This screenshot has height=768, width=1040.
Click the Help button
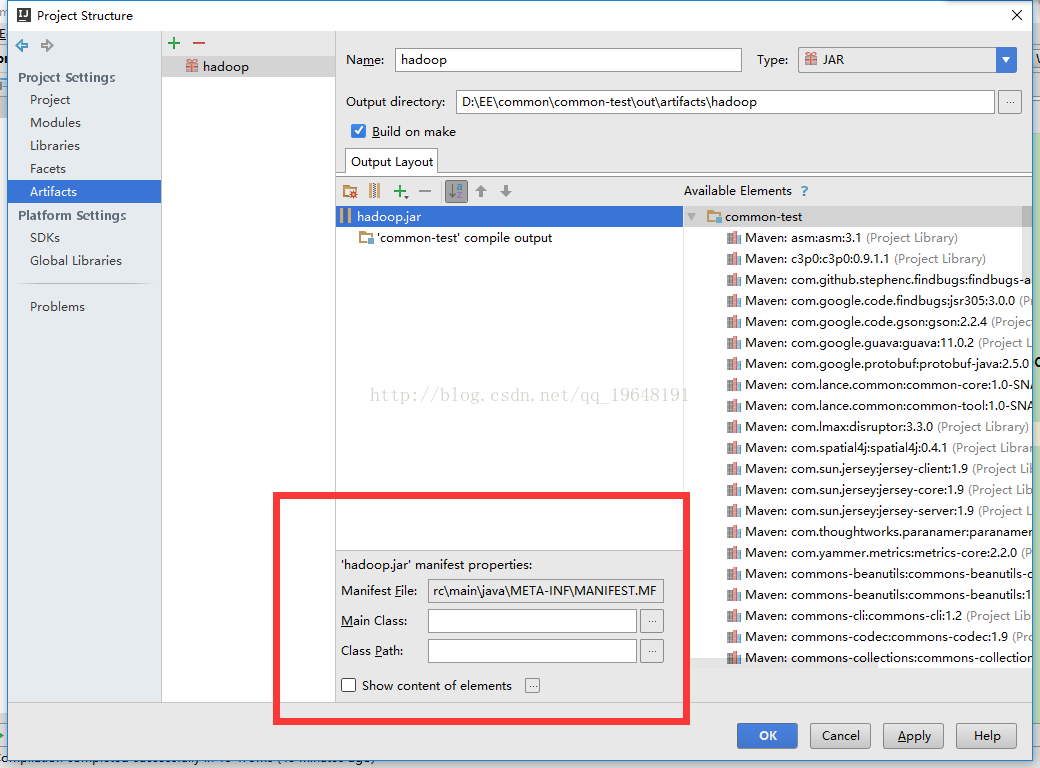click(x=986, y=736)
